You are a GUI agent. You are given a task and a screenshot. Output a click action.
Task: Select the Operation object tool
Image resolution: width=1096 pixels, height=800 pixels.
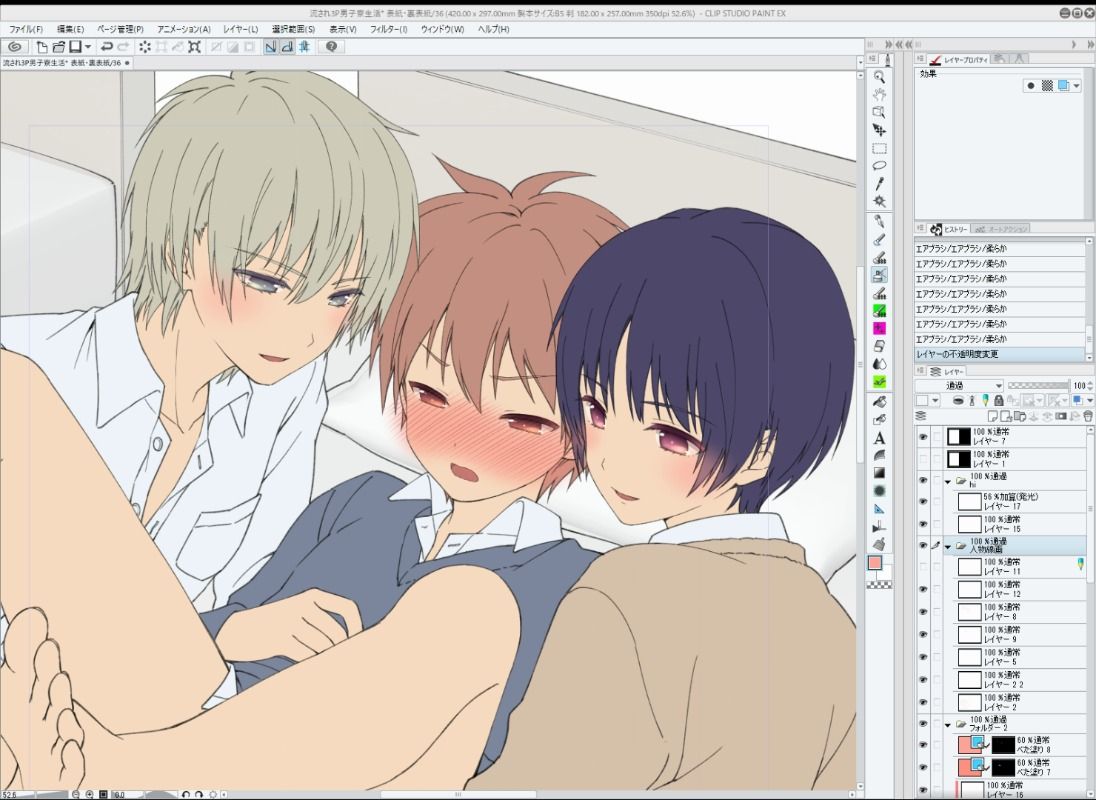coord(879,112)
